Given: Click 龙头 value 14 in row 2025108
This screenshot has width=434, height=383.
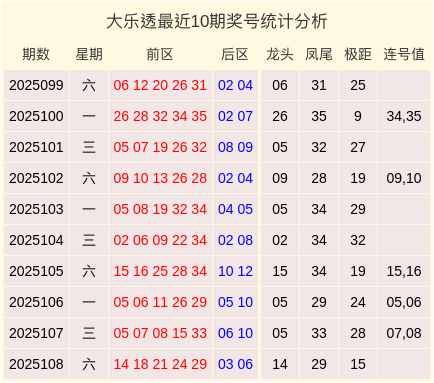Looking at the screenshot, I should [x=280, y=364].
